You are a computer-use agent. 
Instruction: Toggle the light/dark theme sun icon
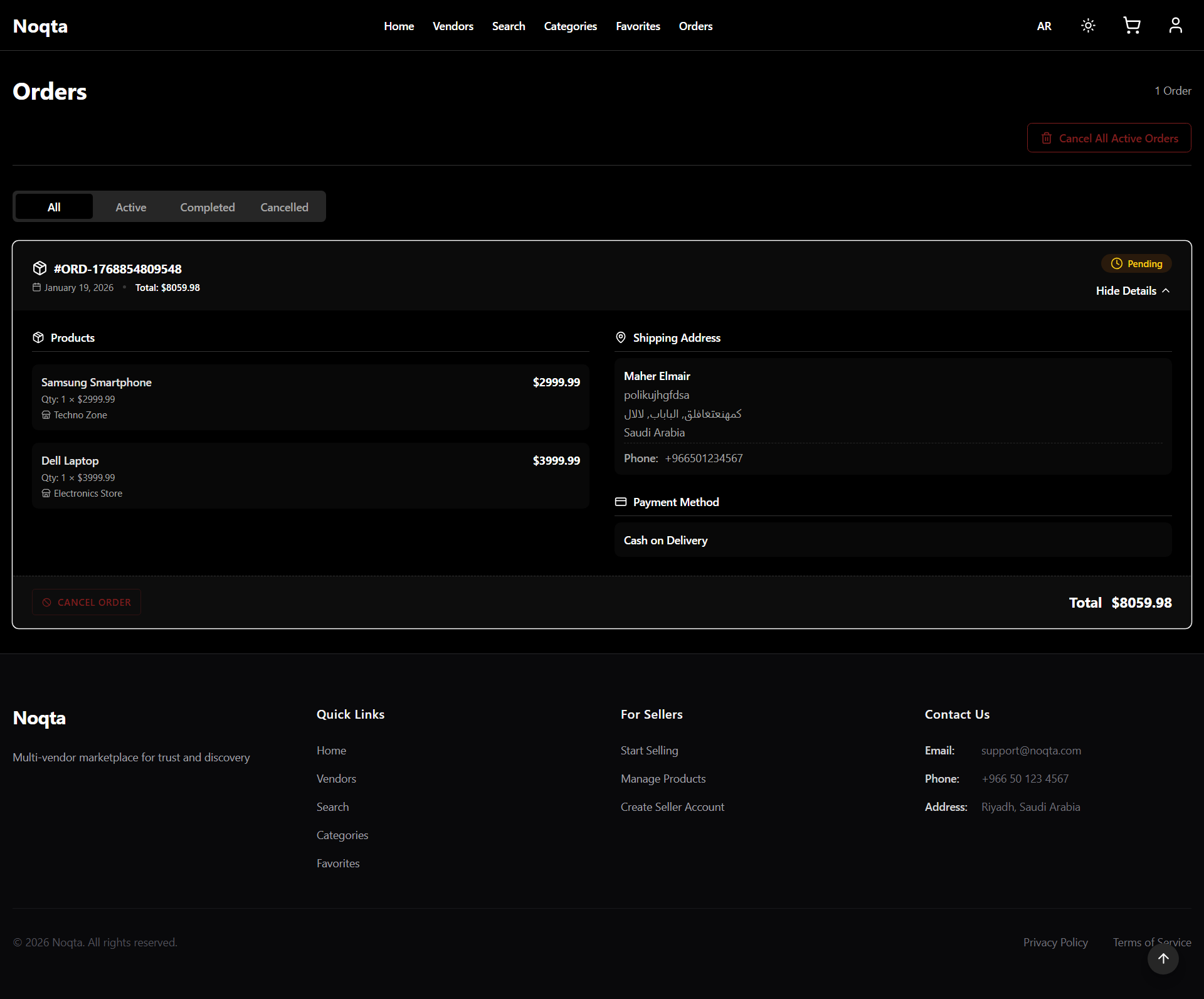pos(1088,26)
